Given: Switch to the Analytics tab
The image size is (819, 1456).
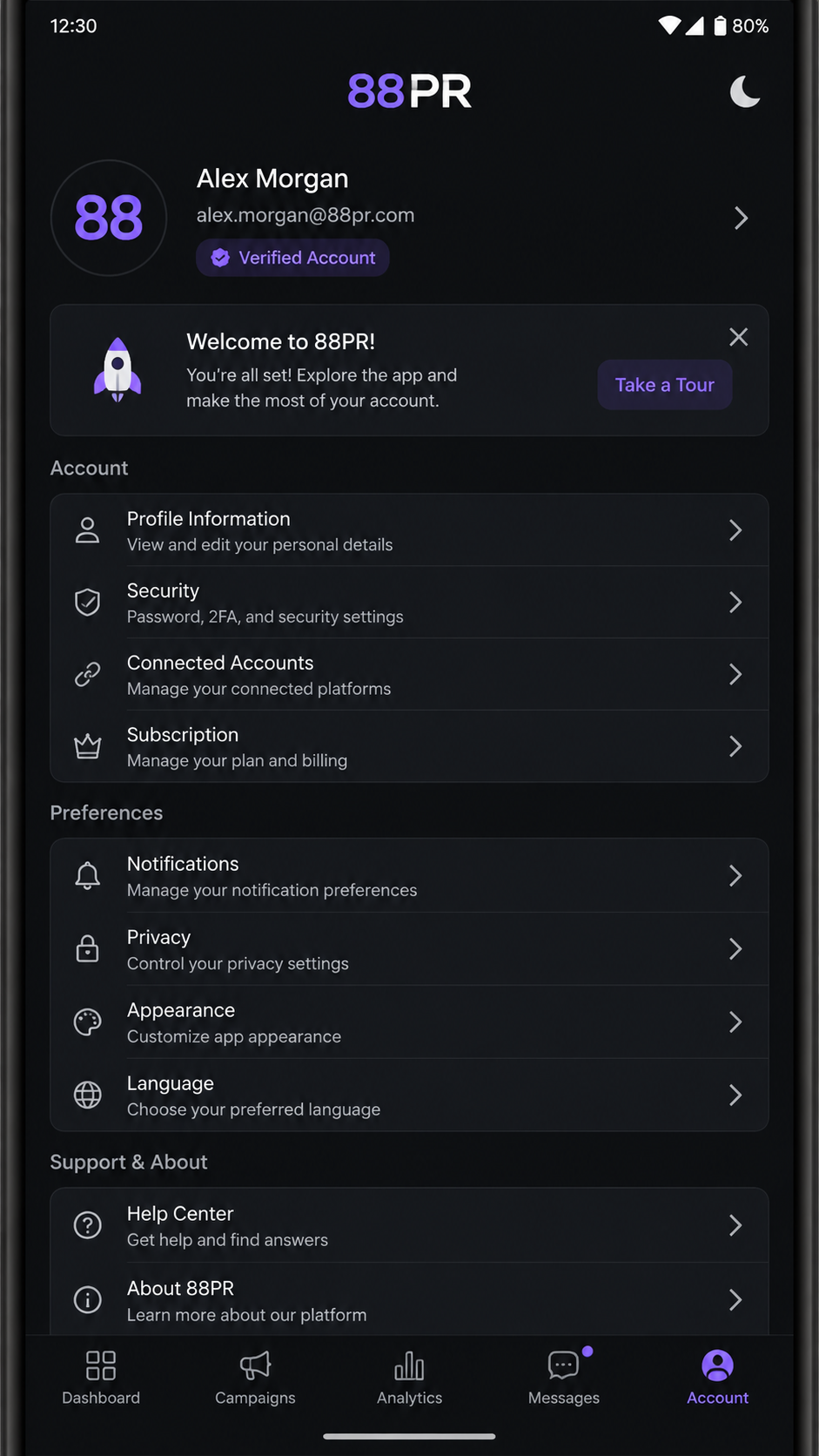Looking at the screenshot, I should pyautogui.click(x=409, y=1378).
